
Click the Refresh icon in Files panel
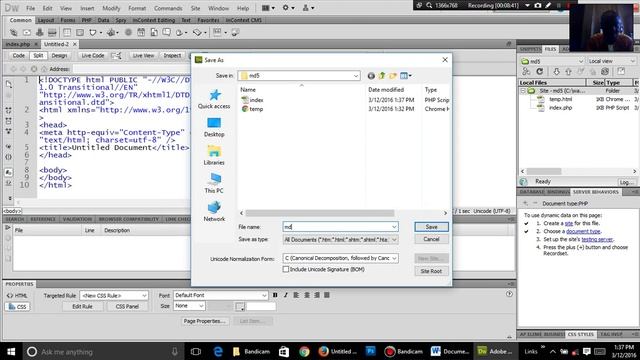(x=540, y=72)
